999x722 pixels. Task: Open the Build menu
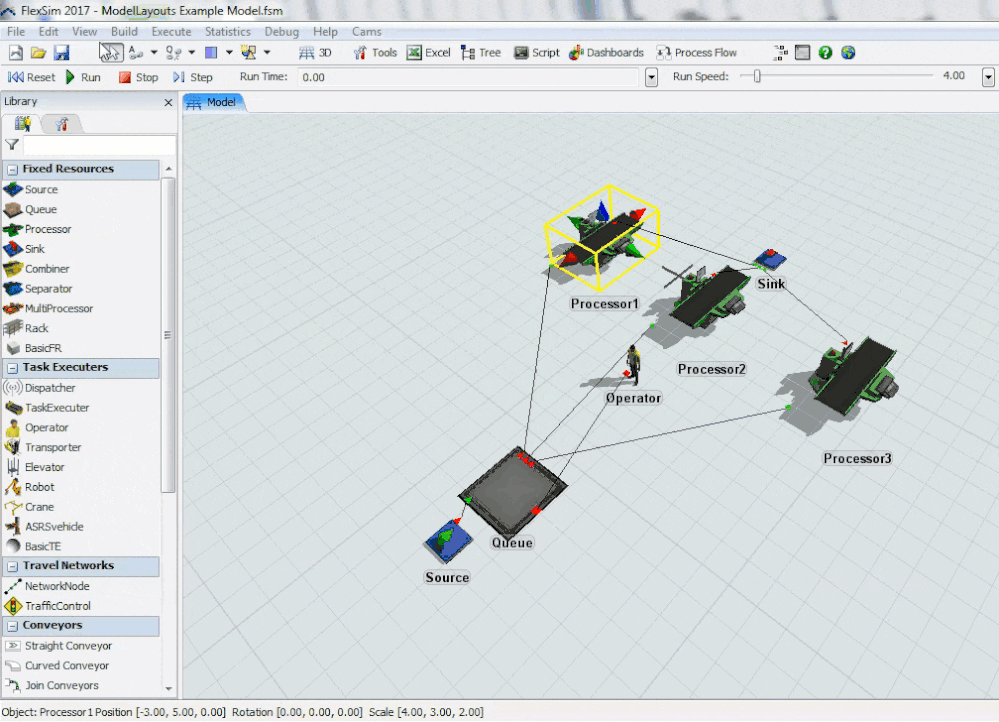coord(124,31)
